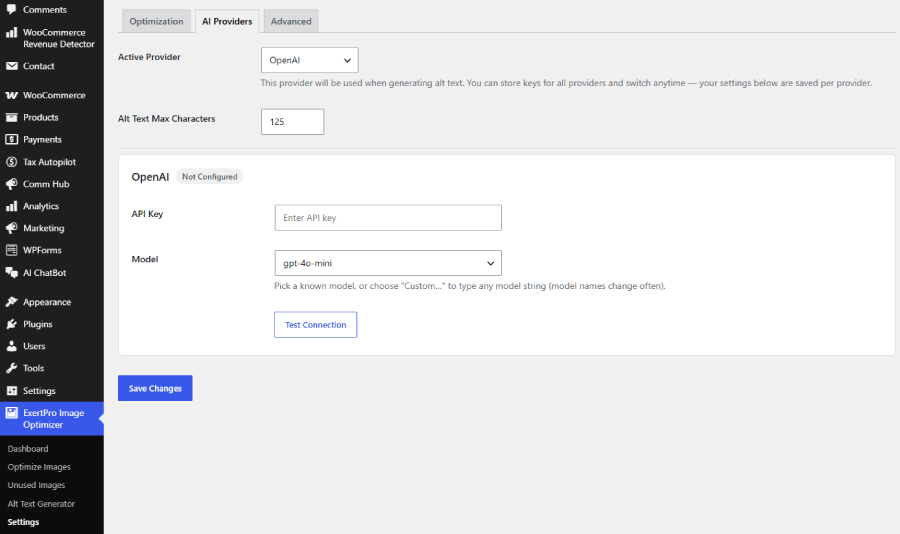
Task: Click the Marketing megaphone icon
Action: click(x=11, y=228)
